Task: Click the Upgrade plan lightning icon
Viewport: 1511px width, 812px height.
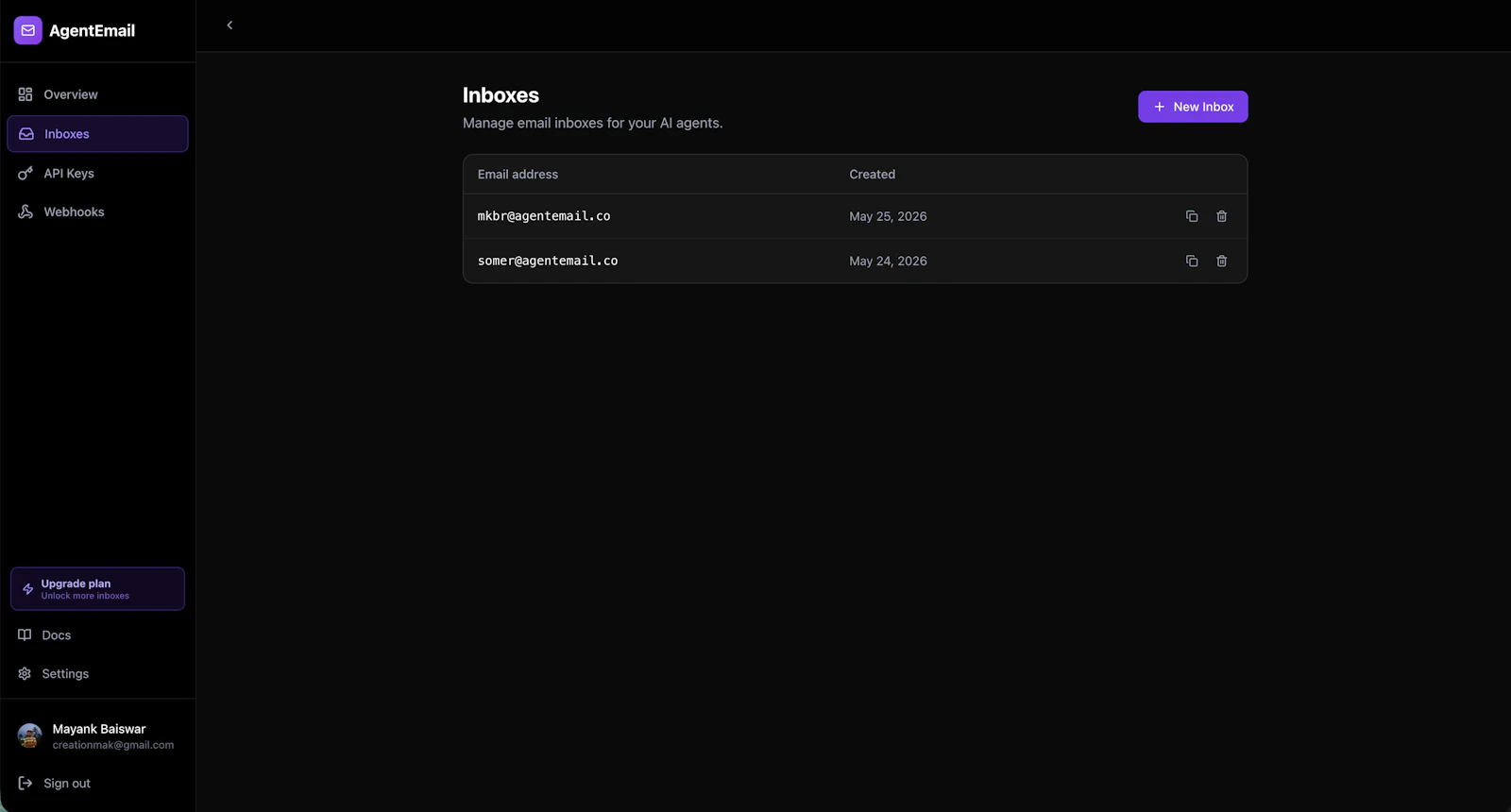Action: point(28,589)
